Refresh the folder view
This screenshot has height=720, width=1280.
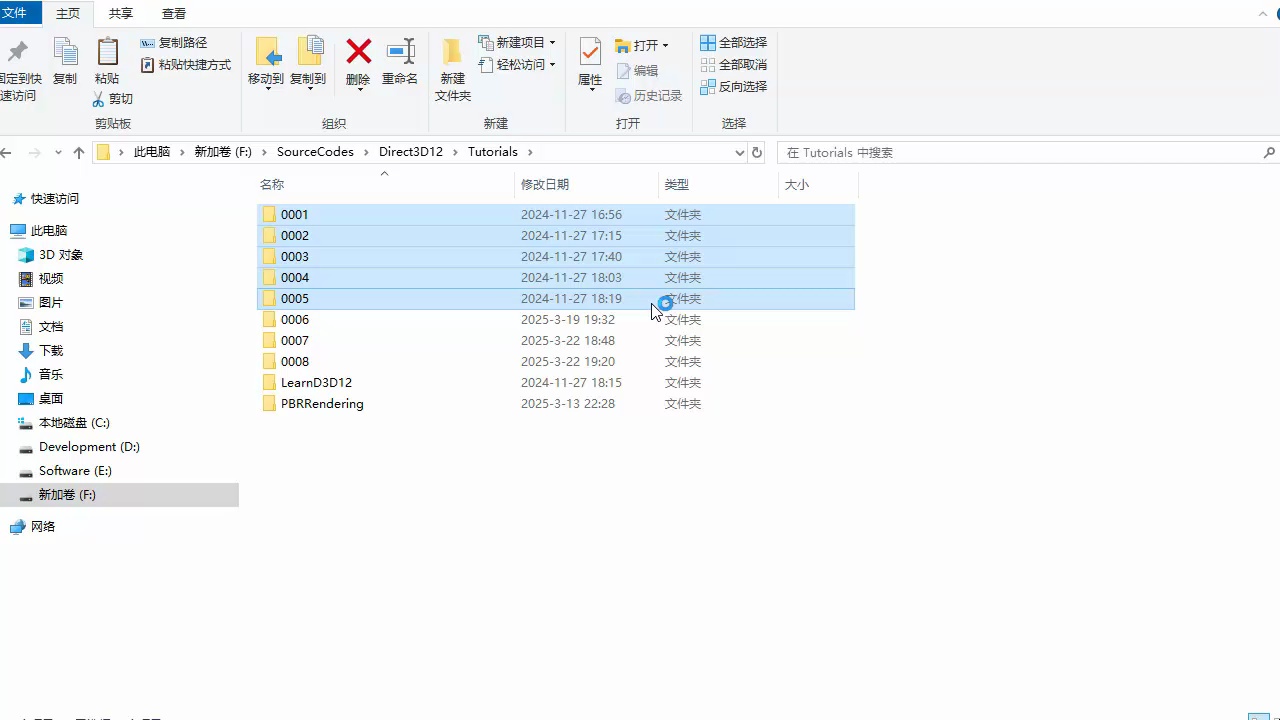[x=757, y=152]
